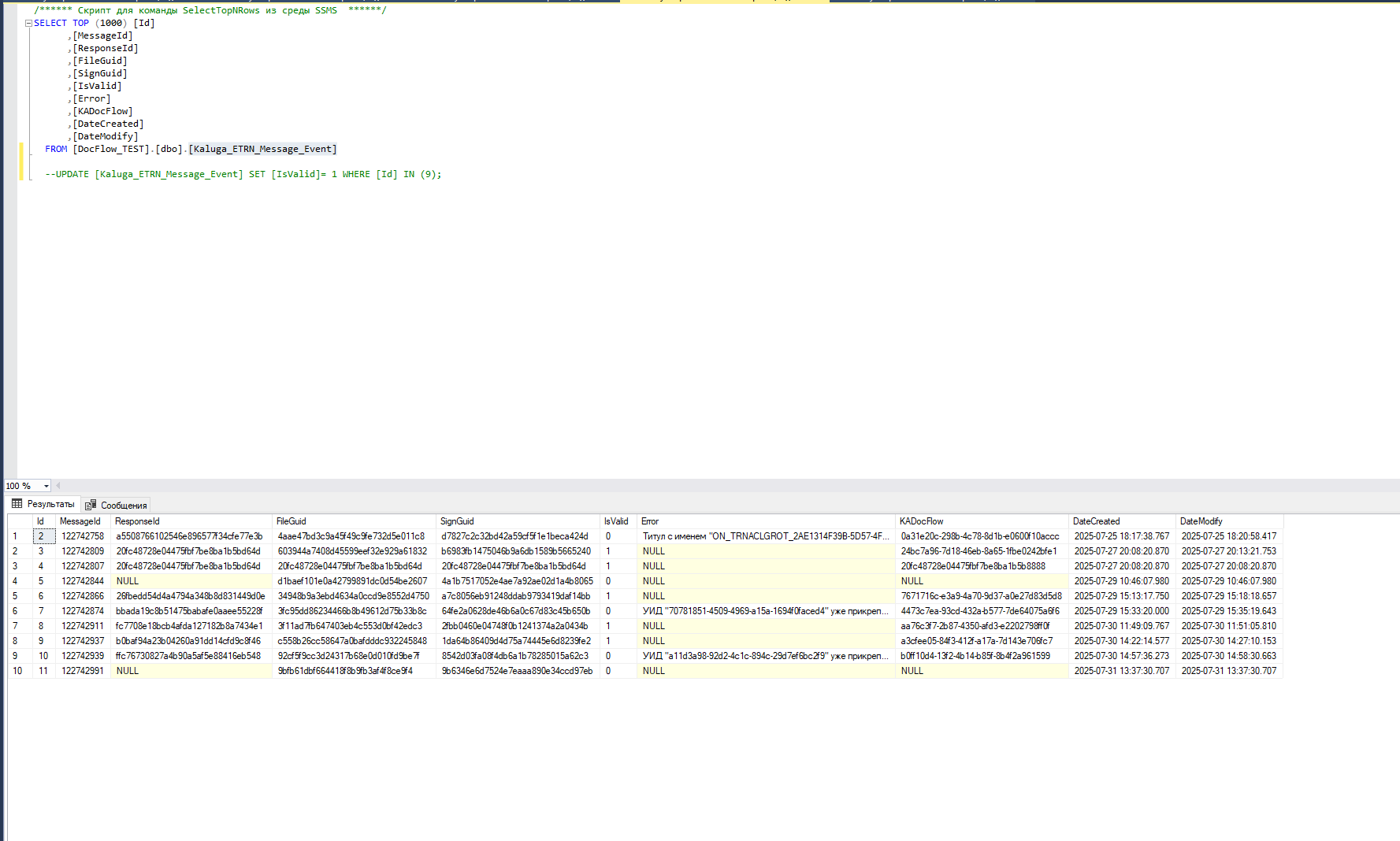Image resolution: width=1400 pixels, height=841 pixels.
Task: Click the Error column header in results grid
Action: pyautogui.click(x=766, y=521)
